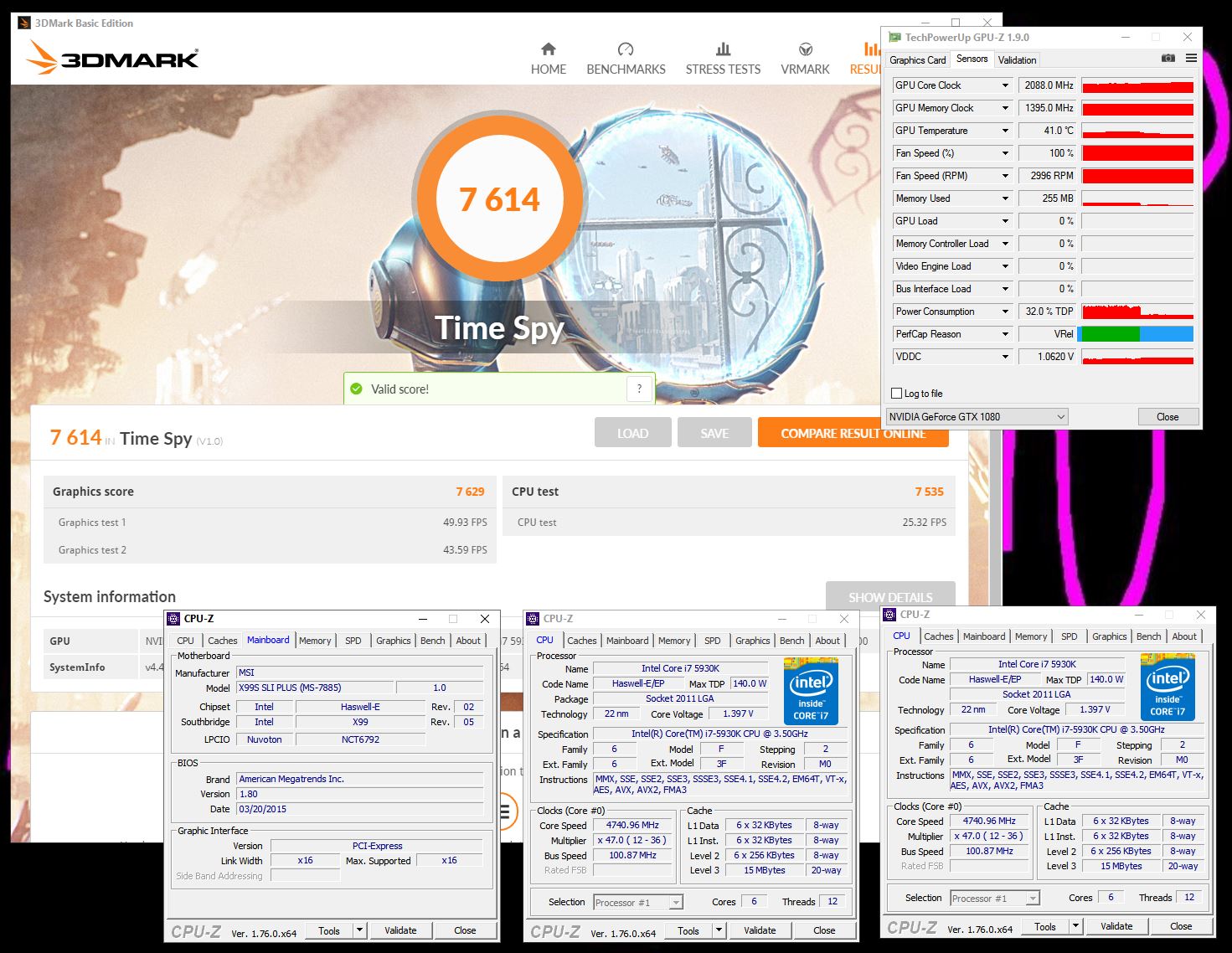Switch to Validation tab in GPU-Z
This screenshot has height=953, width=1232.
[x=1017, y=60]
